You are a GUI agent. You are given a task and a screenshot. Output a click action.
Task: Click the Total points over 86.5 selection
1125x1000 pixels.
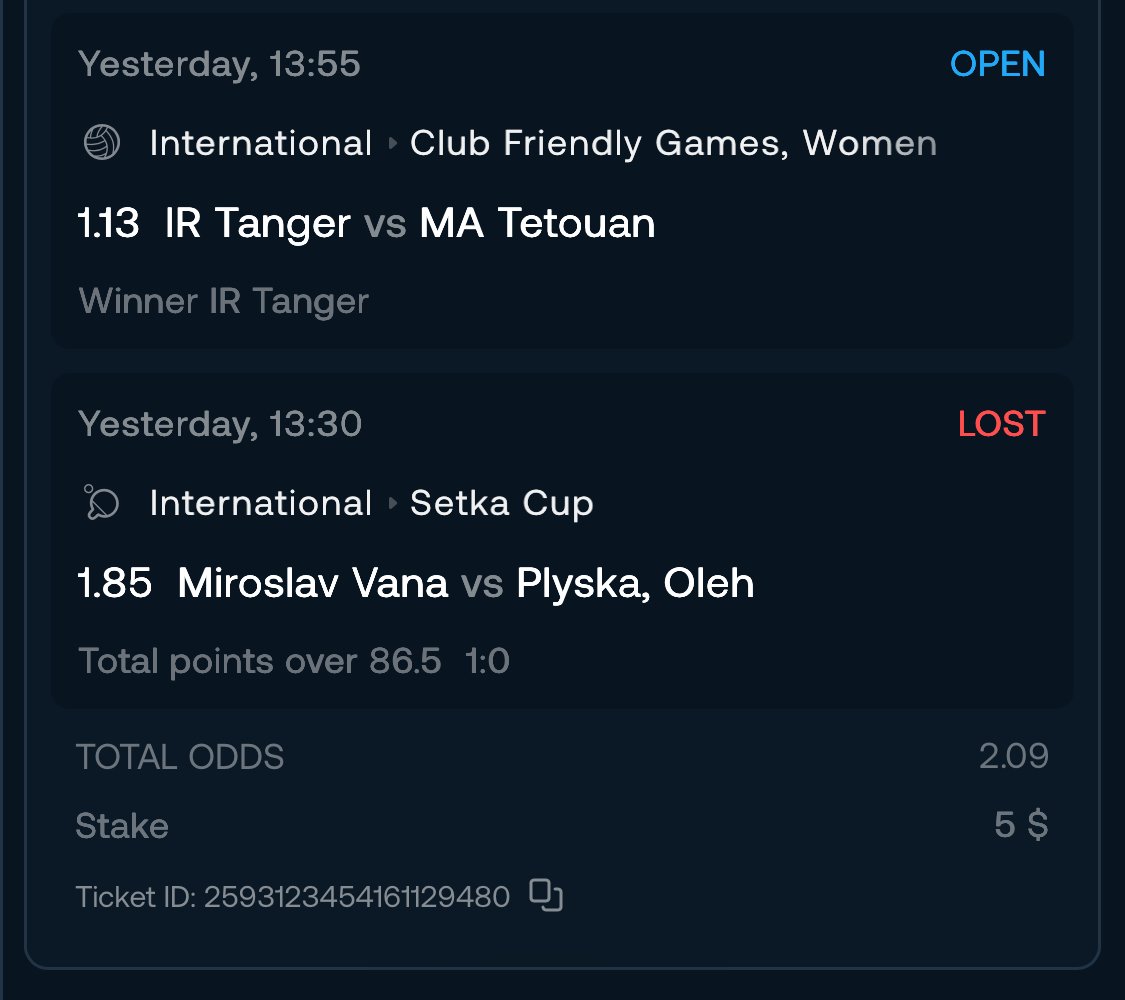tap(259, 661)
